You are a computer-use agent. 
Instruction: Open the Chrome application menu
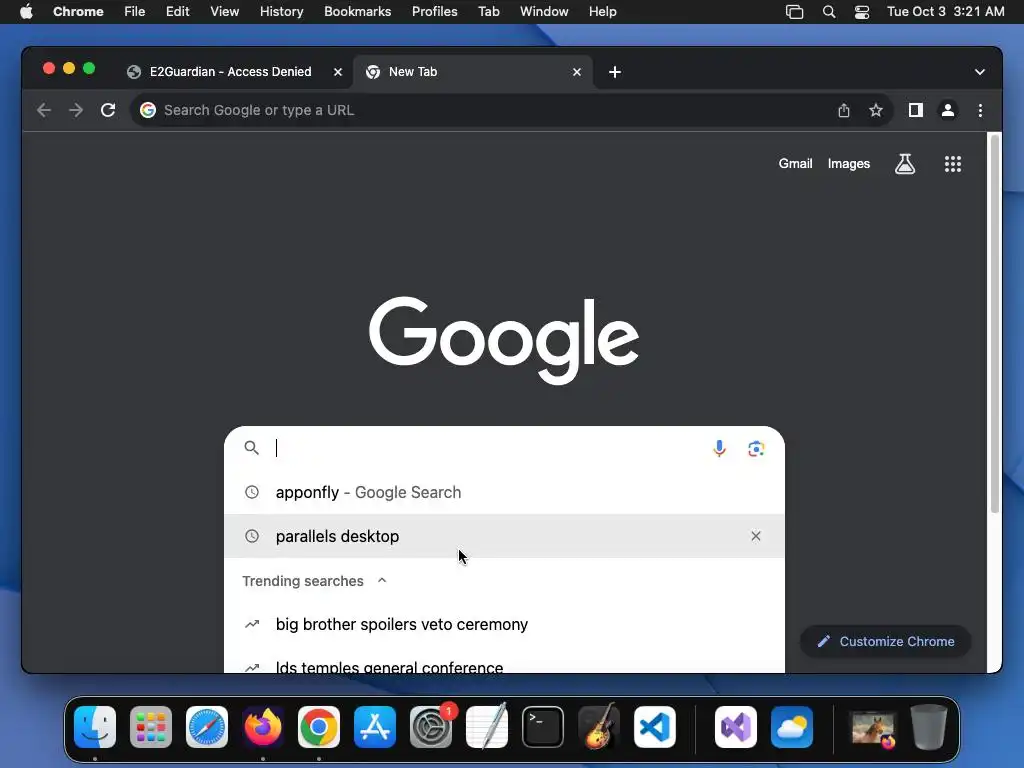click(x=78, y=12)
